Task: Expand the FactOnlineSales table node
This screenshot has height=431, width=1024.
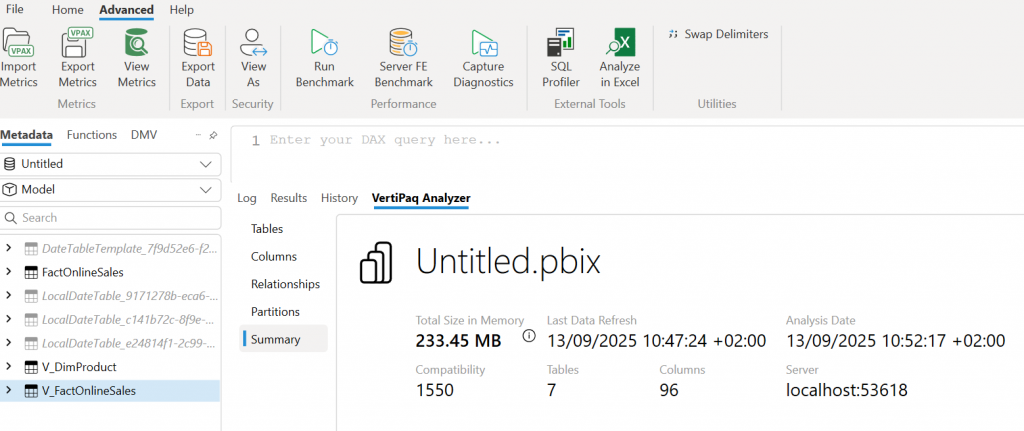Action: (9, 272)
